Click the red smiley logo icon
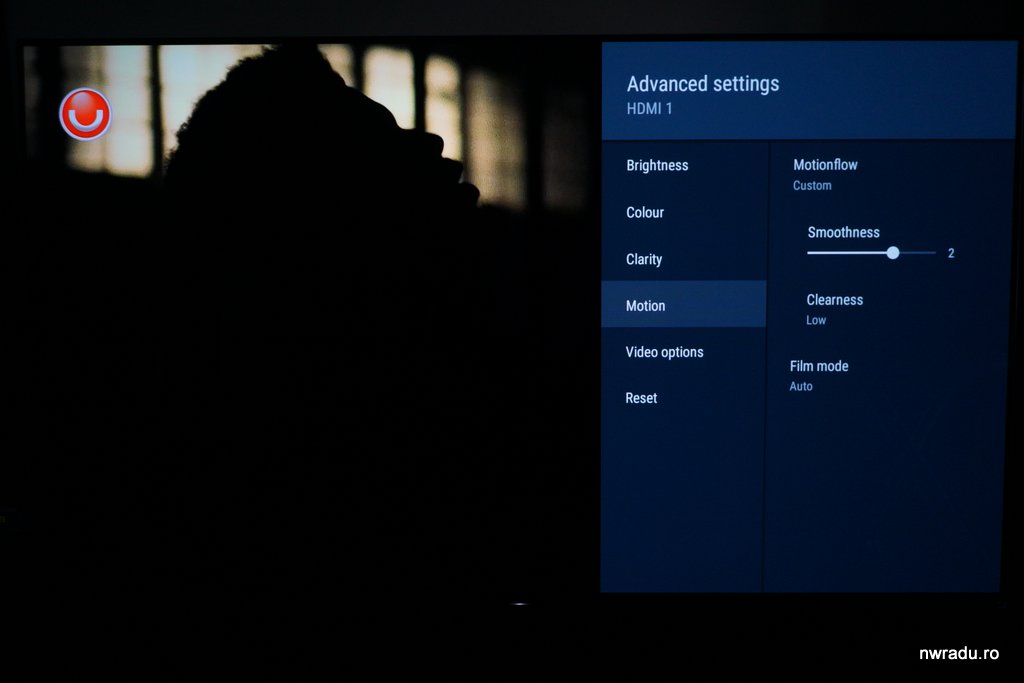 click(x=86, y=114)
